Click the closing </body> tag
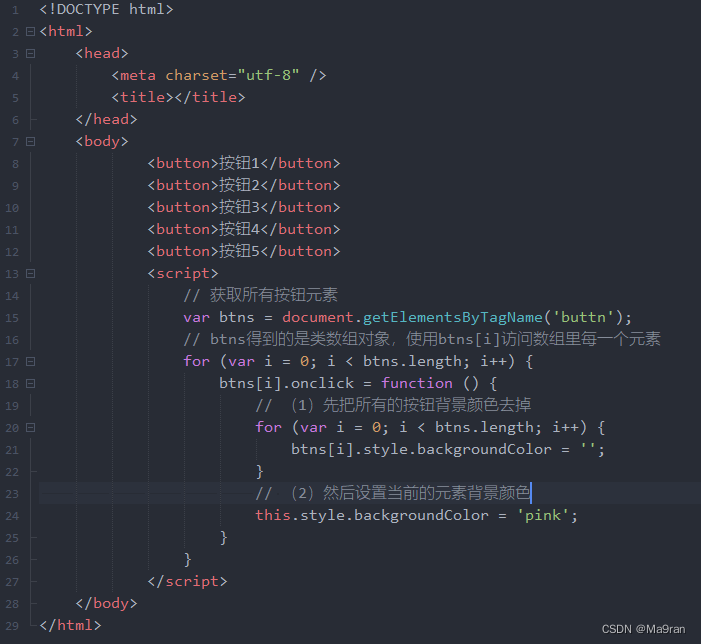 (x=106, y=603)
